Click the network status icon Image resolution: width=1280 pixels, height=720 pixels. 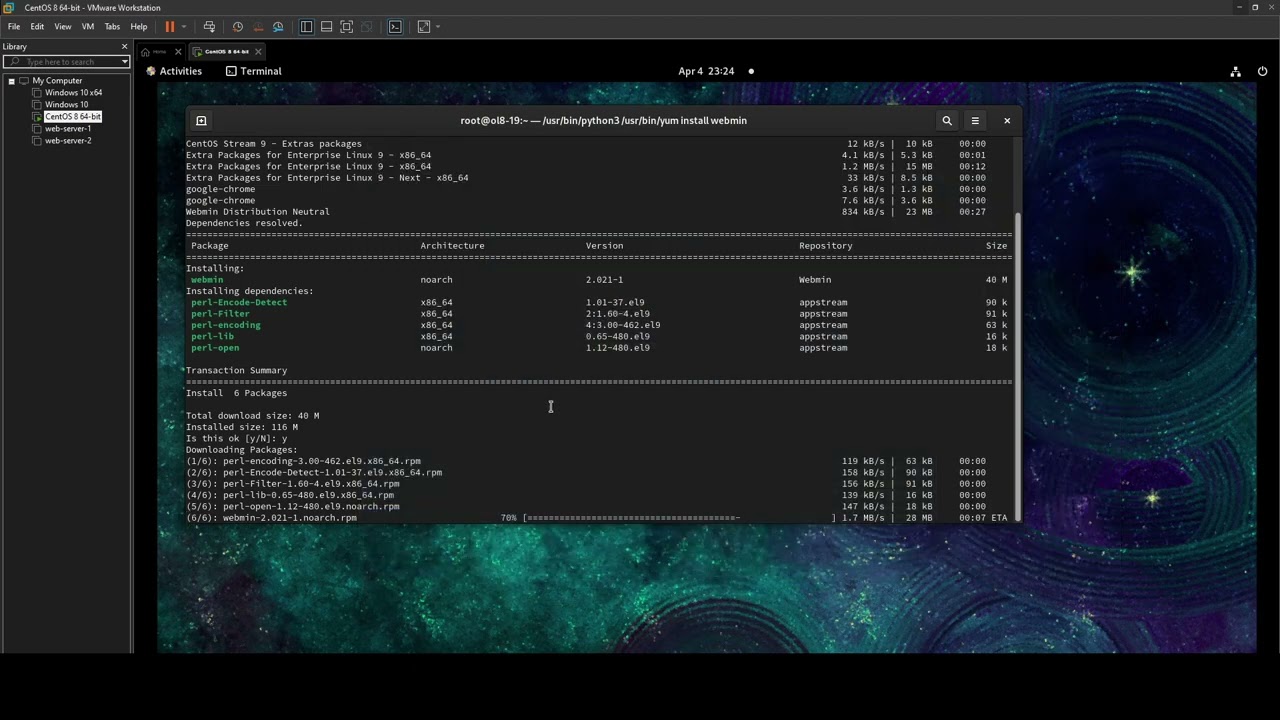[x=1236, y=71]
